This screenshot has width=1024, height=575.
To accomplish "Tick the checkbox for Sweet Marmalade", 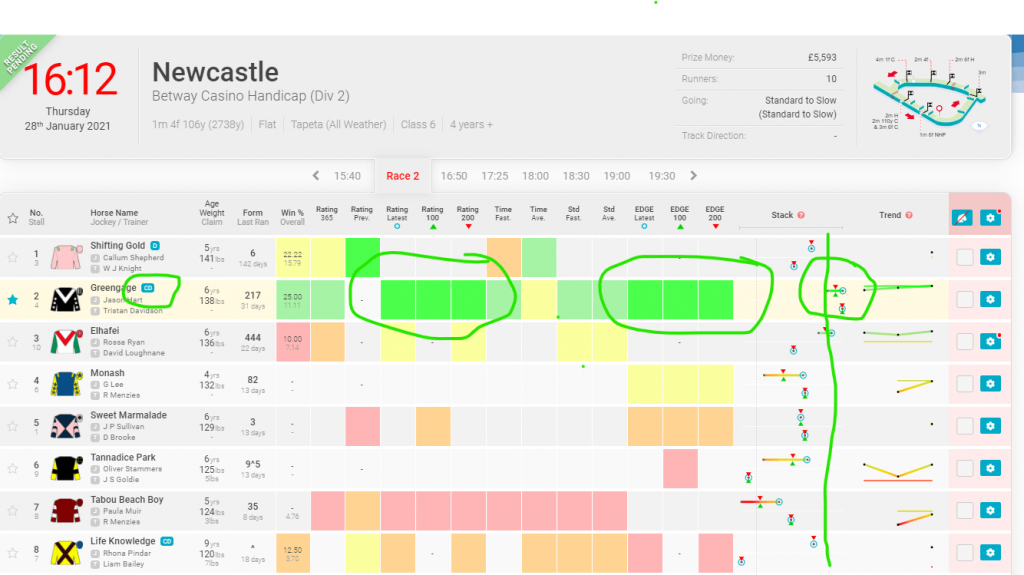I will click(x=964, y=426).
